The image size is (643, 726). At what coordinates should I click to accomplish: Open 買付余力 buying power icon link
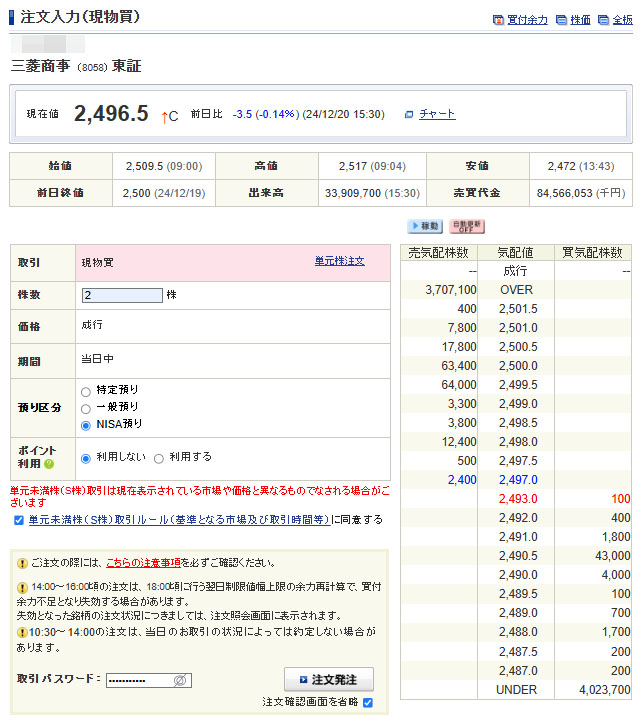(x=498, y=20)
